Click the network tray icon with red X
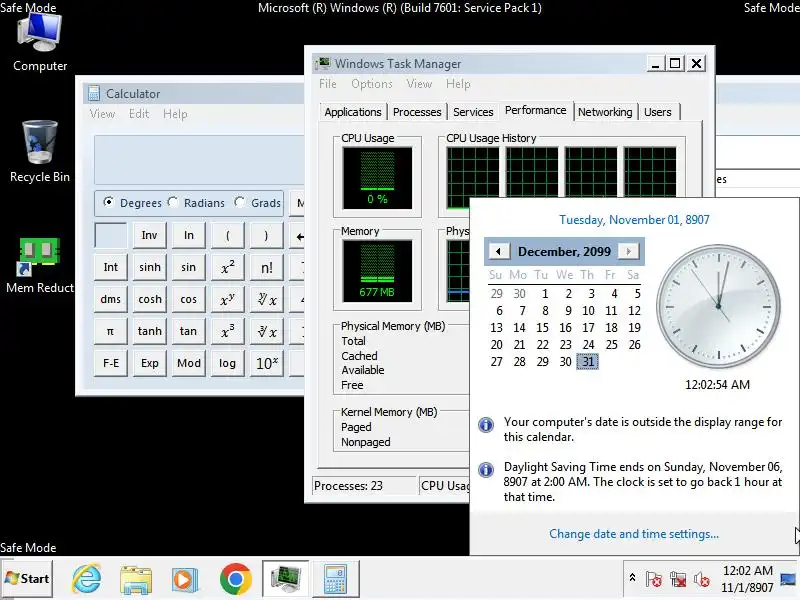This screenshot has width=800, height=600. pos(678,579)
